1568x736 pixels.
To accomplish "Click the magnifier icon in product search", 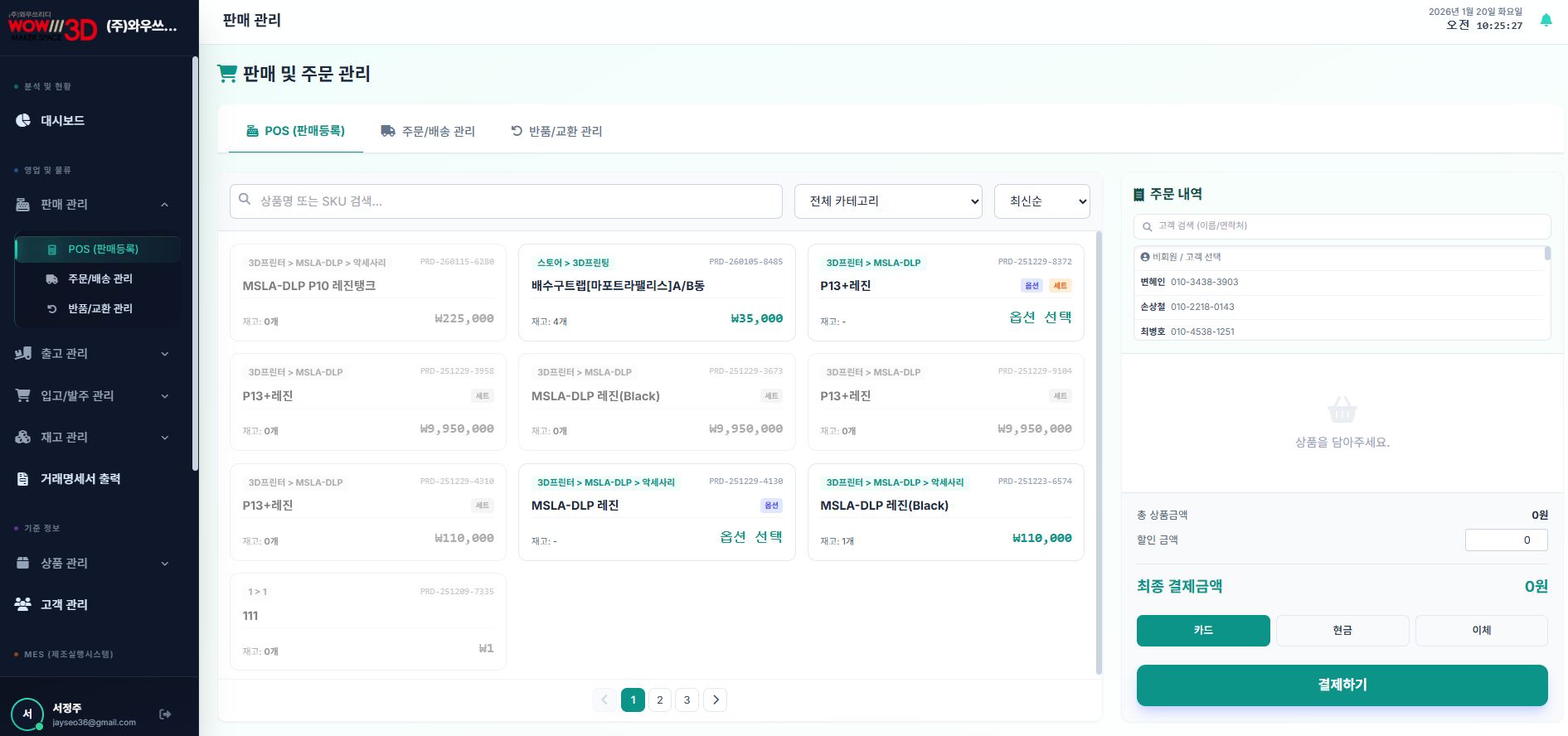I will pyautogui.click(x=245, y=199).
